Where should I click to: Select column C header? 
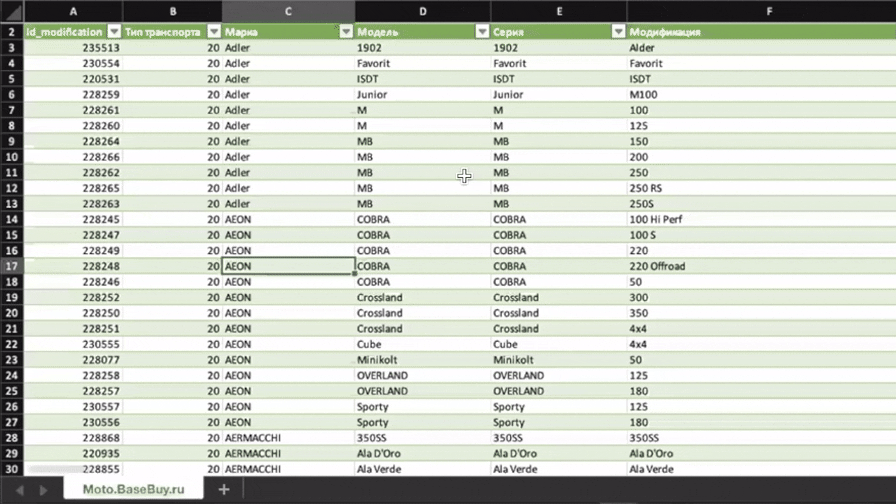288,11
